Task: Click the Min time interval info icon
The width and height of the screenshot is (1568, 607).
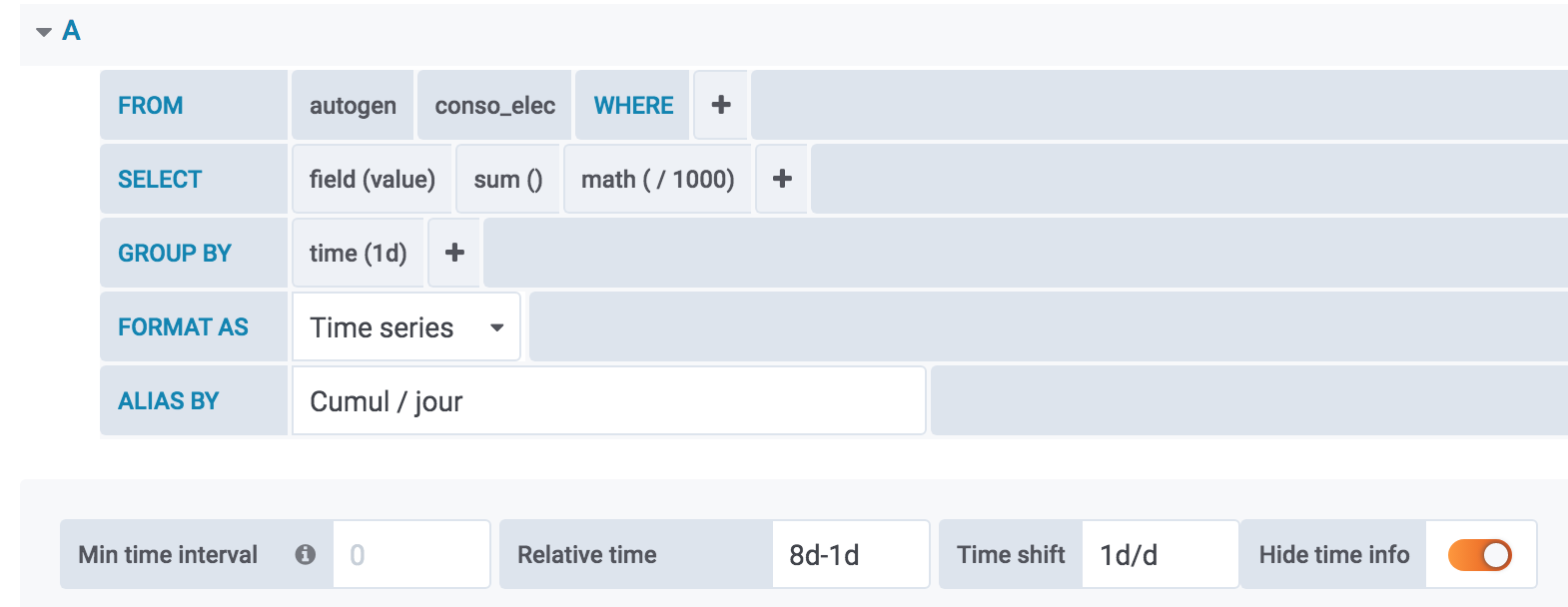Action: pyautogui.click(x=306, y=554)
